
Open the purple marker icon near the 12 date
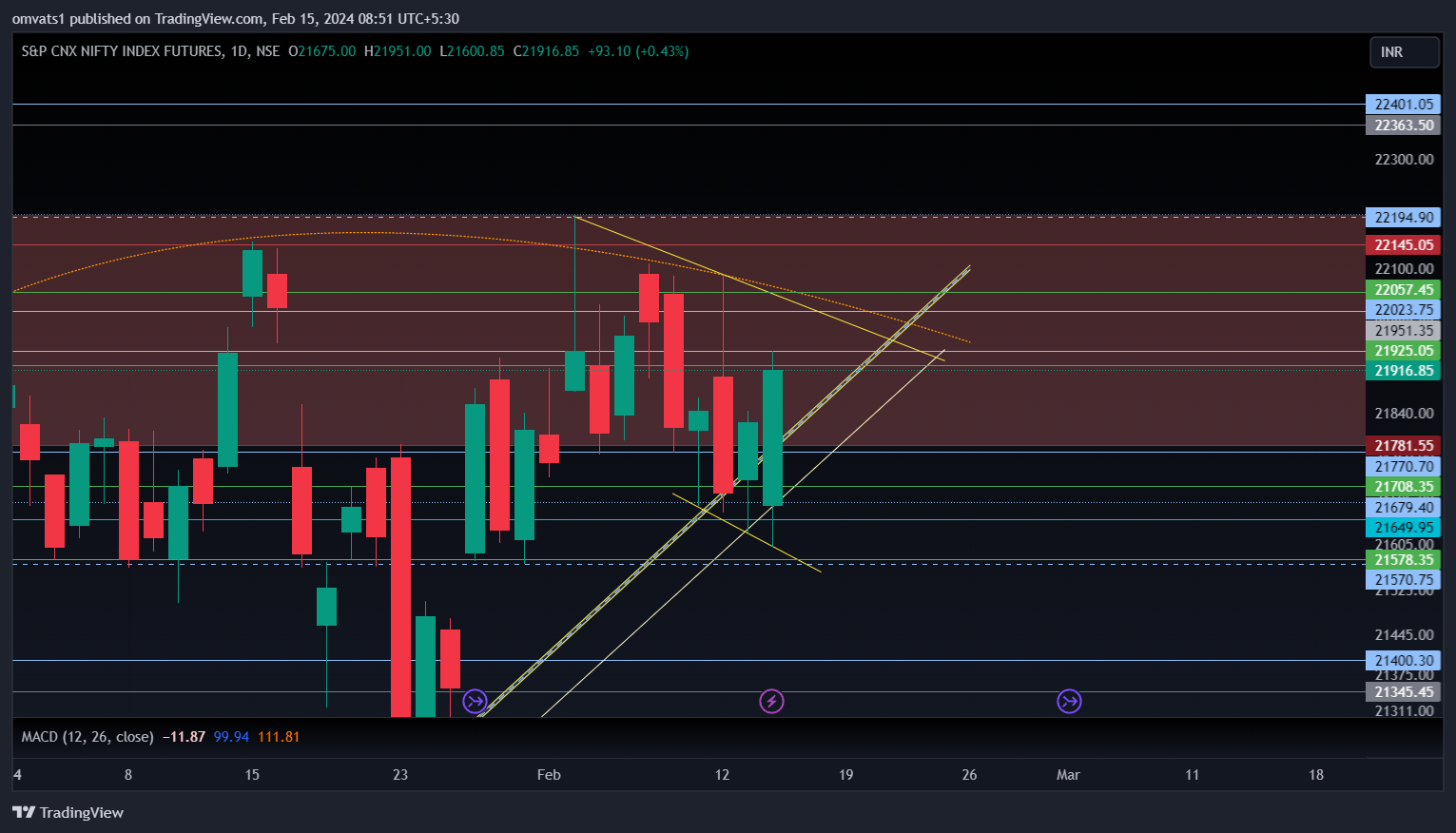click(771, 702)
